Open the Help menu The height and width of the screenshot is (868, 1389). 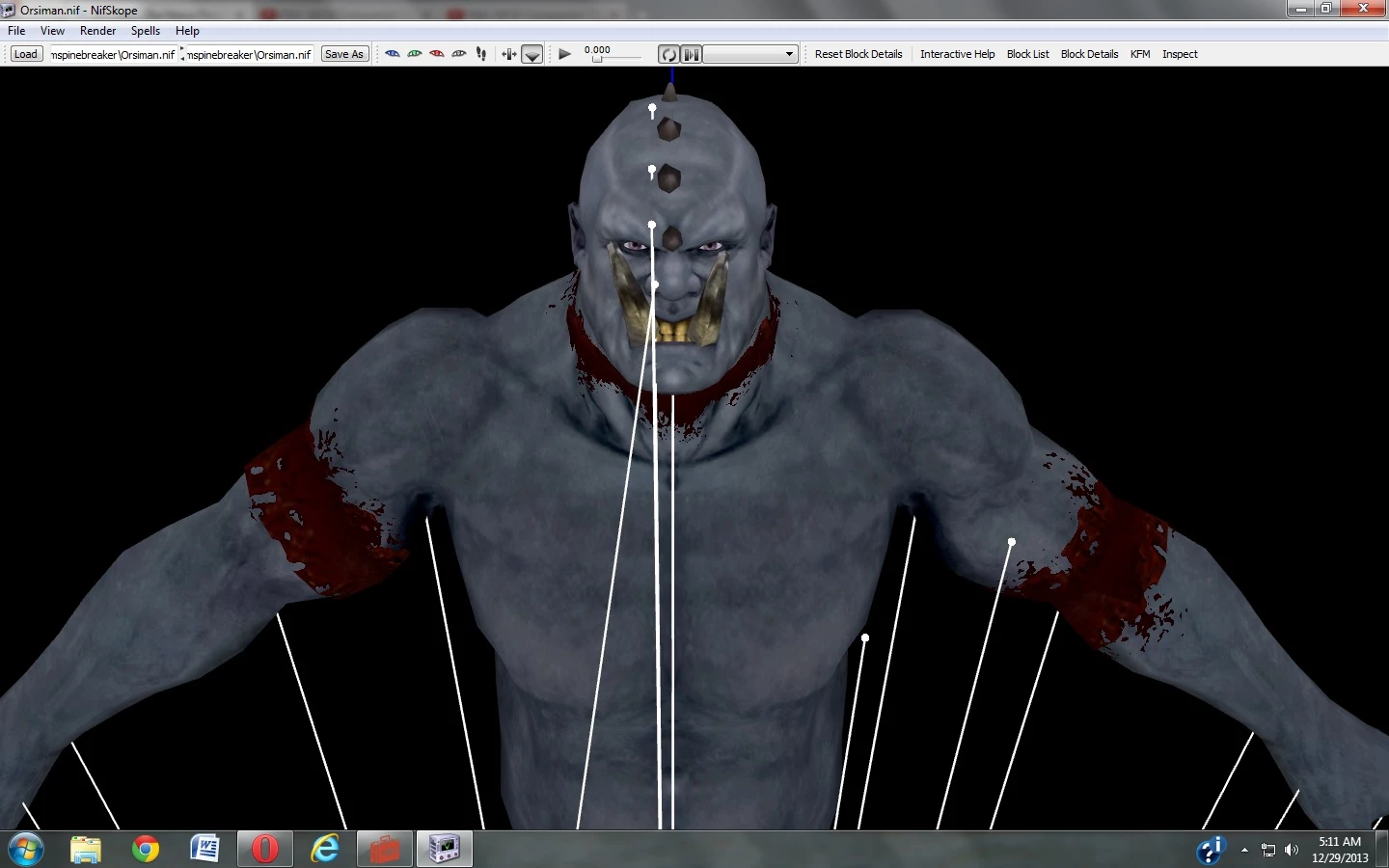(187, 31)
